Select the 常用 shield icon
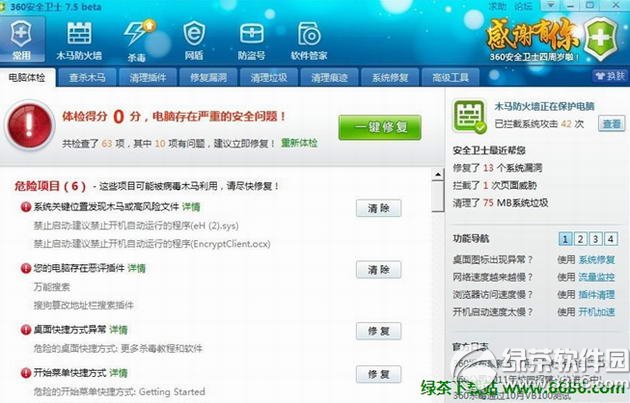Image resolution: width=630 pixels, height=403 pixels. tap(22, 34)
